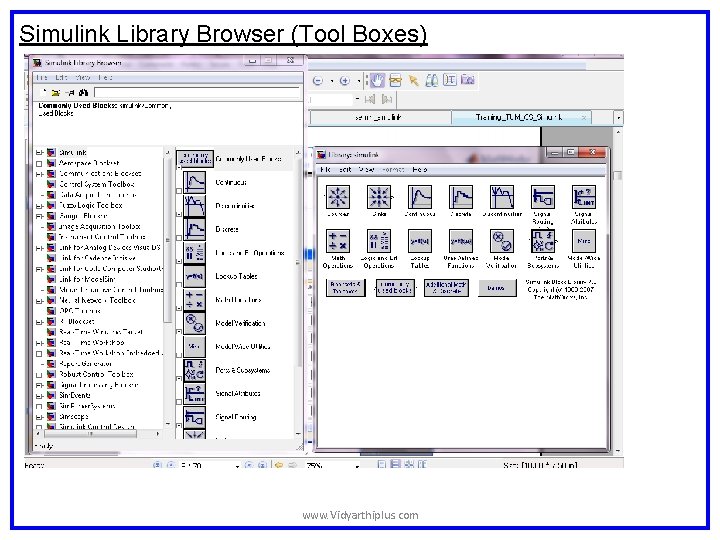The height and width of the screenshot is (540, 720).
Task: Open Sources block in Library: simulink window
Action: pos(338,197)
